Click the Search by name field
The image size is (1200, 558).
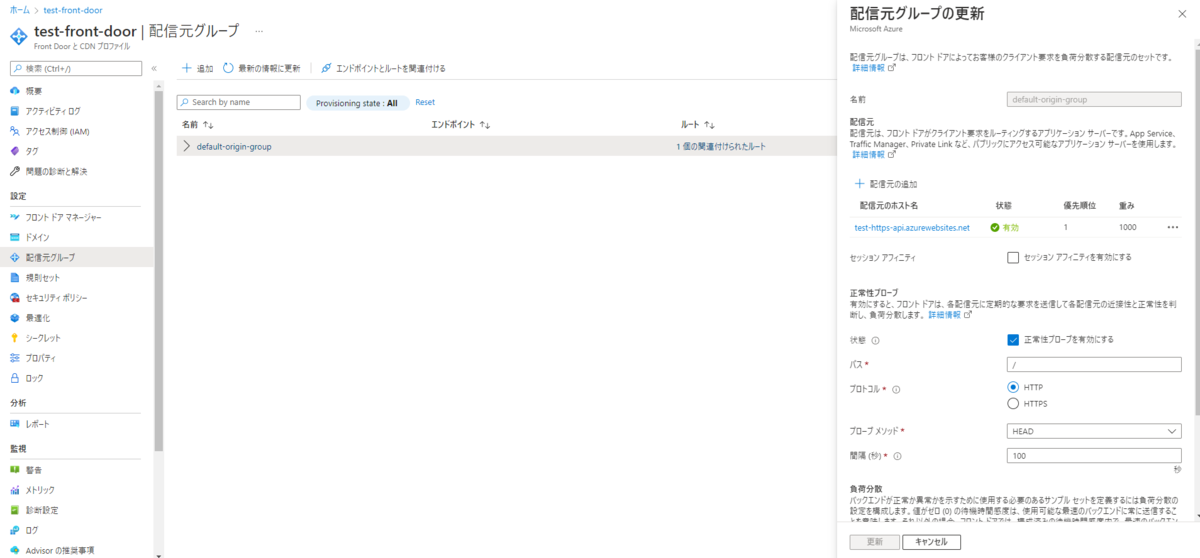click(238, 102)
